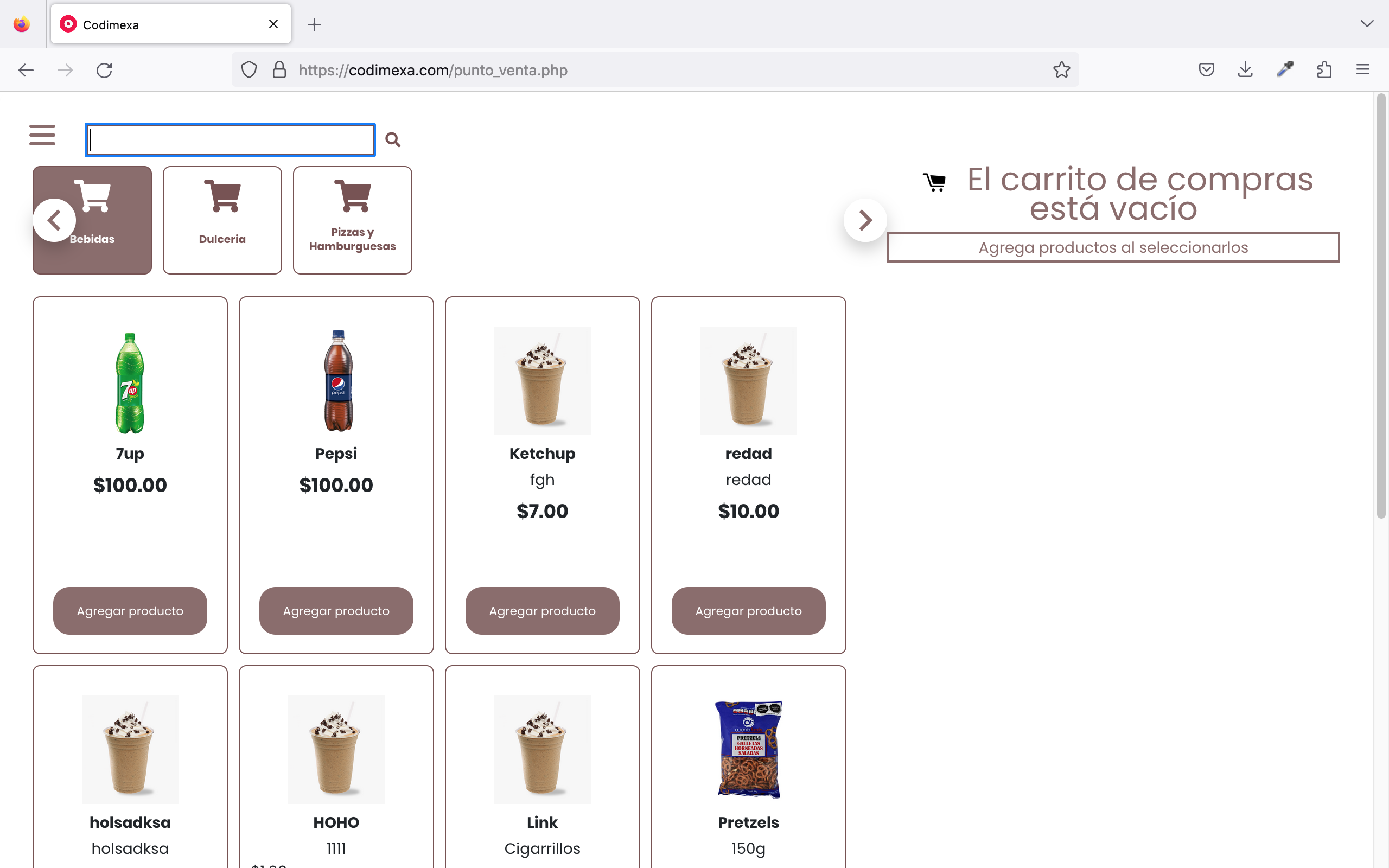
Task: Click the search magnifier icon
Action: pos(393,139)
